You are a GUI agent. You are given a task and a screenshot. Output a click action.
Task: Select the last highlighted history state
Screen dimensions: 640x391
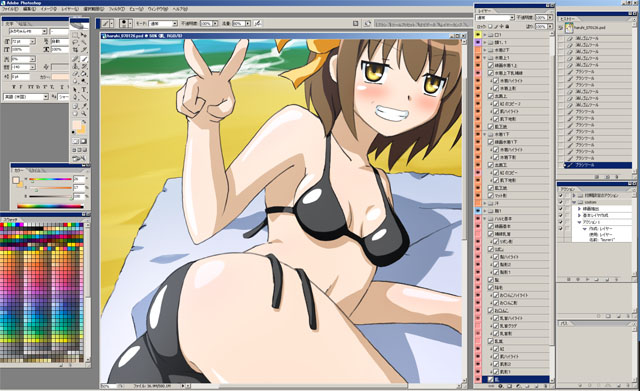click(598, 165)
